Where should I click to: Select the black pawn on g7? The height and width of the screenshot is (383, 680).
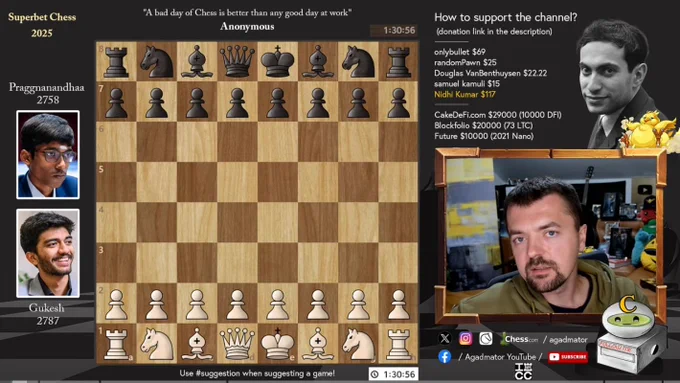(358, 103)
